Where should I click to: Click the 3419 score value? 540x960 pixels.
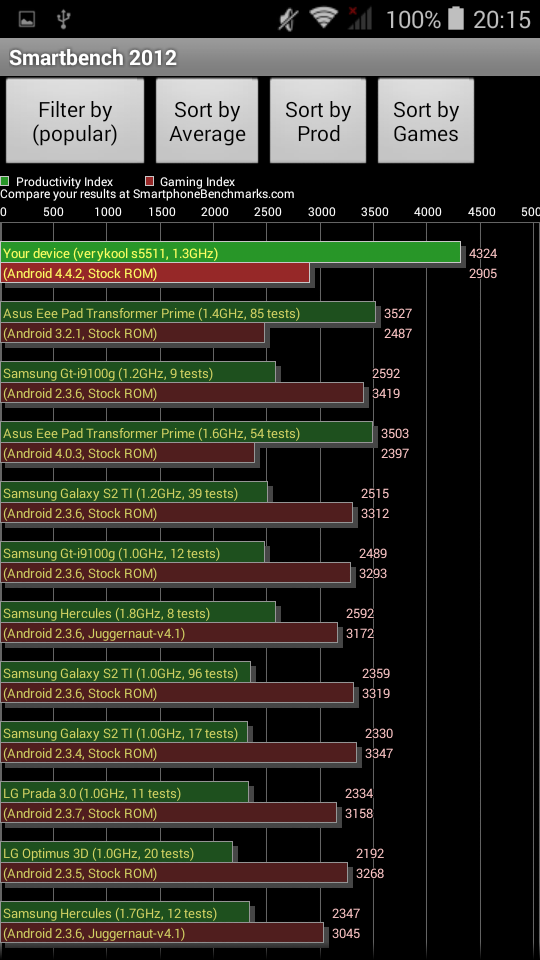386,394
